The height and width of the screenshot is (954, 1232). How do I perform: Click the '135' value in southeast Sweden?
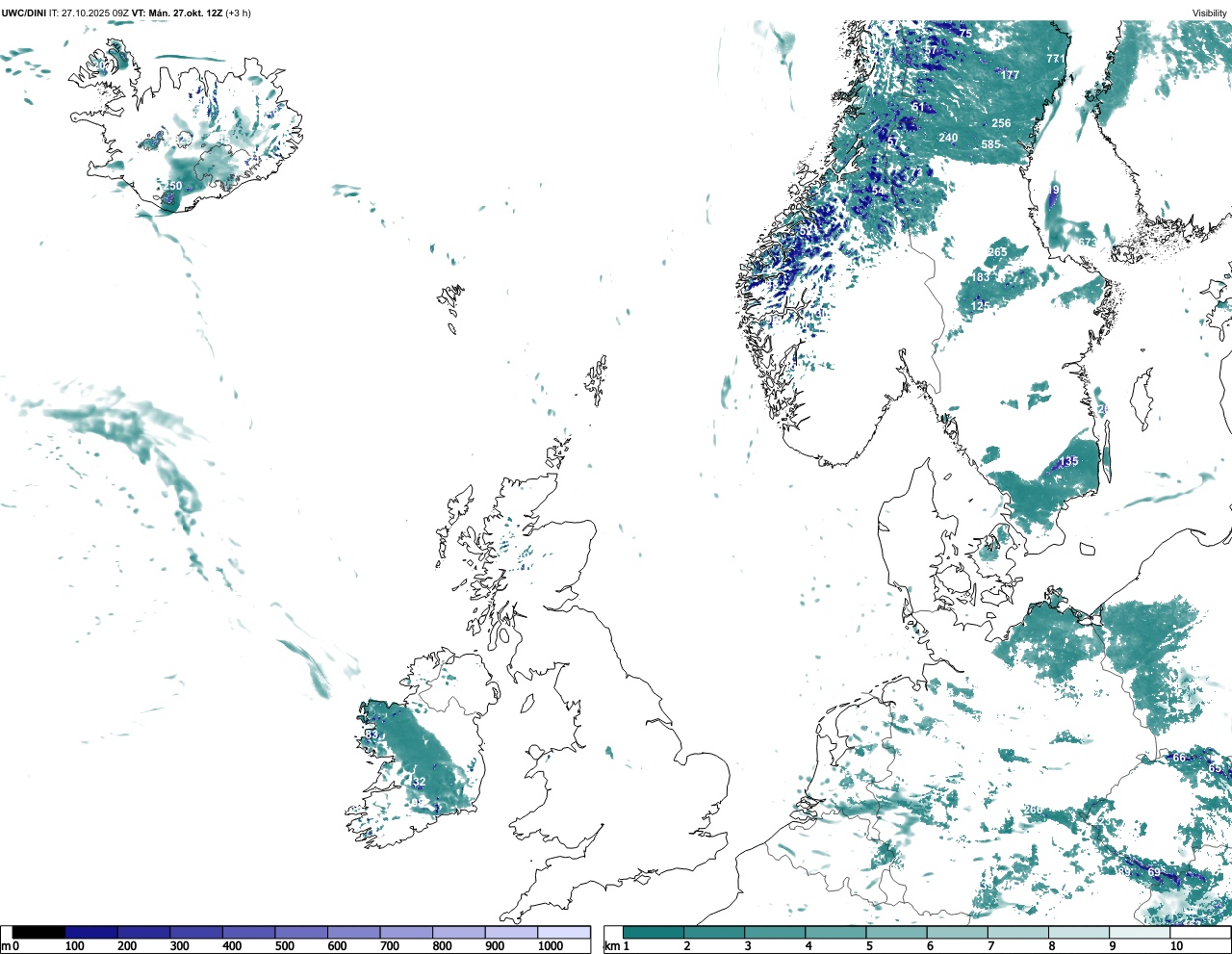coord(1069,461)
